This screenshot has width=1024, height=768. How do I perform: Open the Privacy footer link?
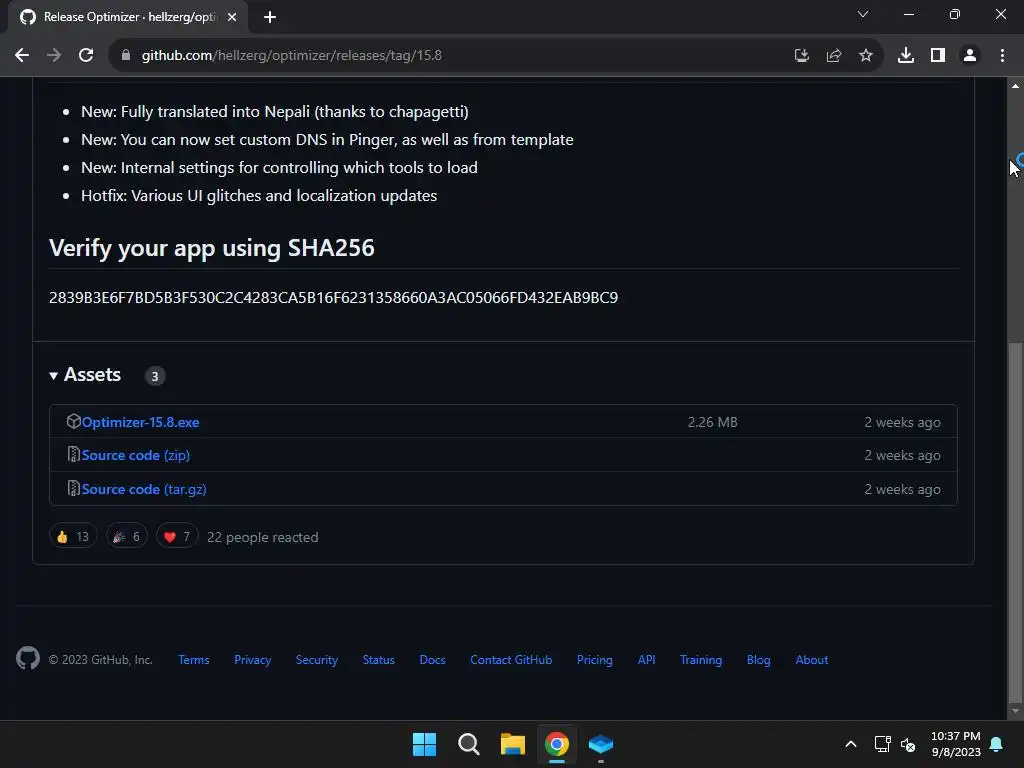pos(253,660)
